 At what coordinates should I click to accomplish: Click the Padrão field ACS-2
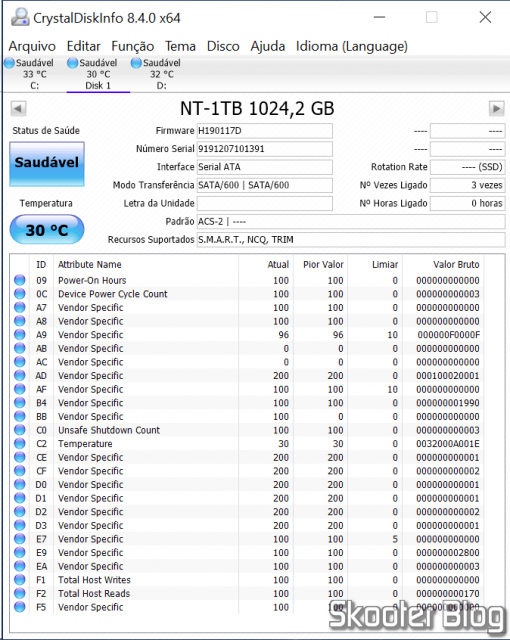click(351, 222)
